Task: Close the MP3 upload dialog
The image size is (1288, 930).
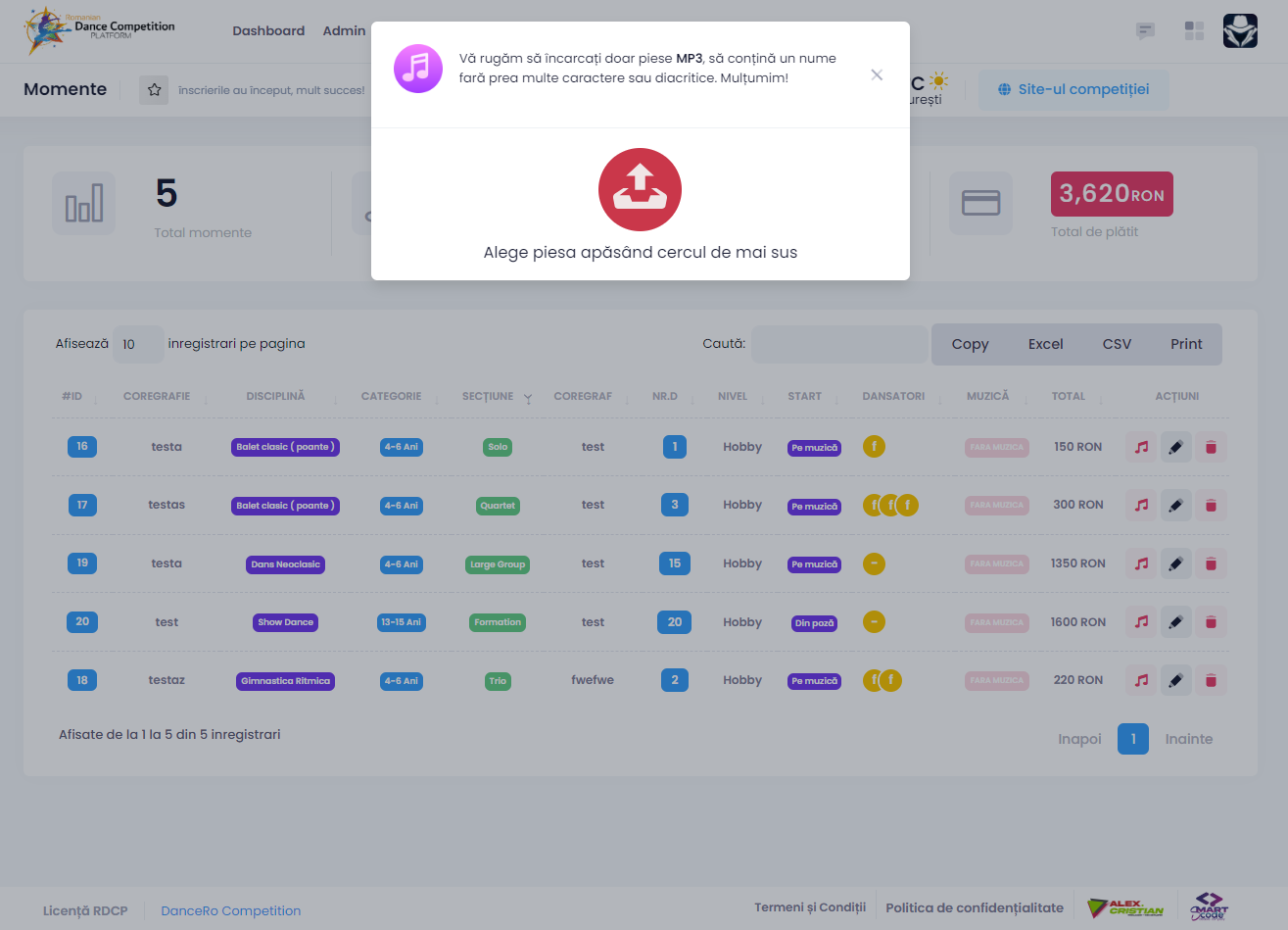Action: (877, 75)
